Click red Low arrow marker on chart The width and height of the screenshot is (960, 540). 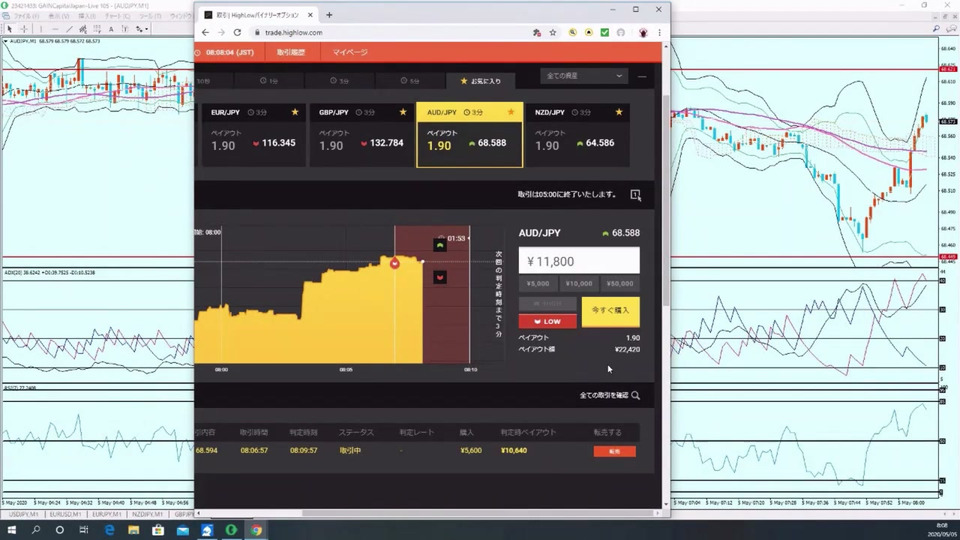(x=440, y=277)
